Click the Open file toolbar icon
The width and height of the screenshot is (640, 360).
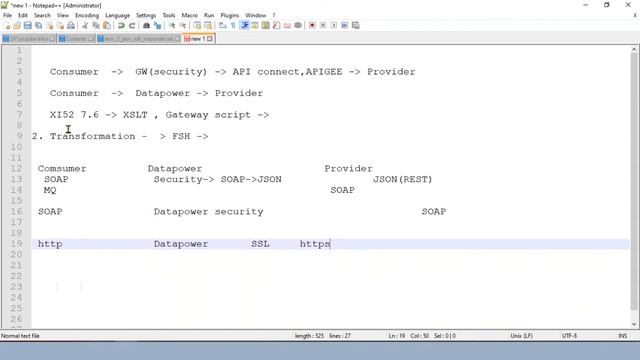[17, 25]
